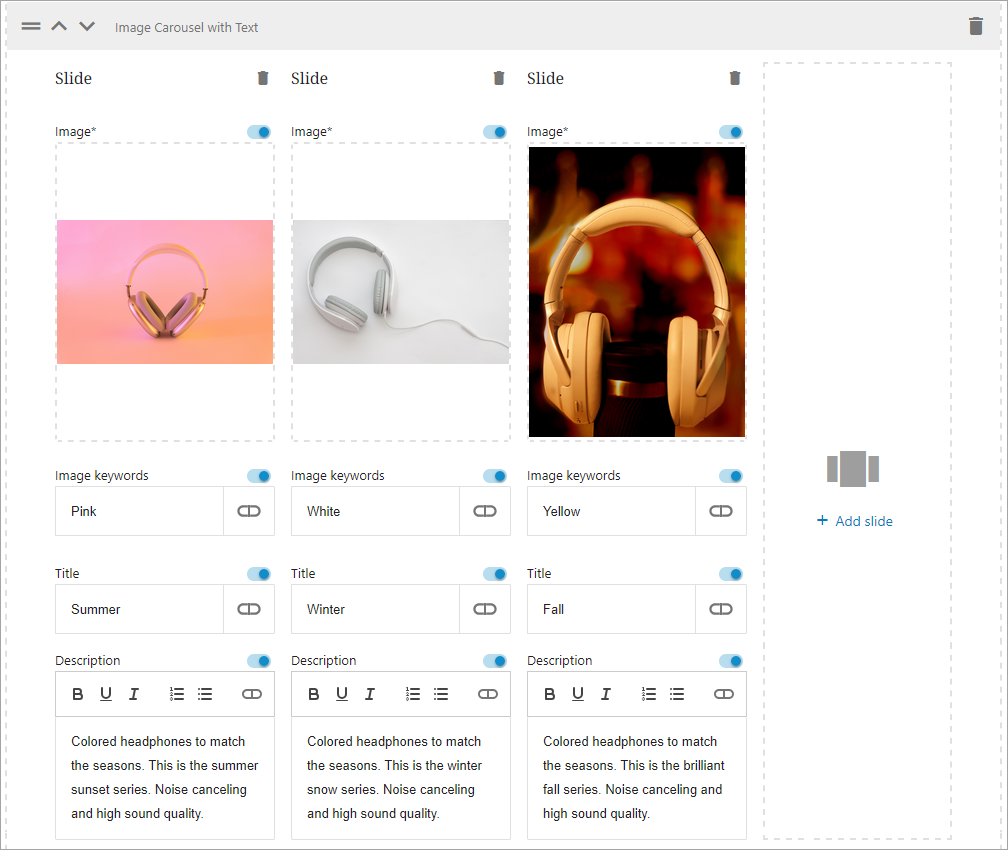Click the Winter slide description text area
1008x850 pixels.
pyautogui.click(x=400, y=777)
